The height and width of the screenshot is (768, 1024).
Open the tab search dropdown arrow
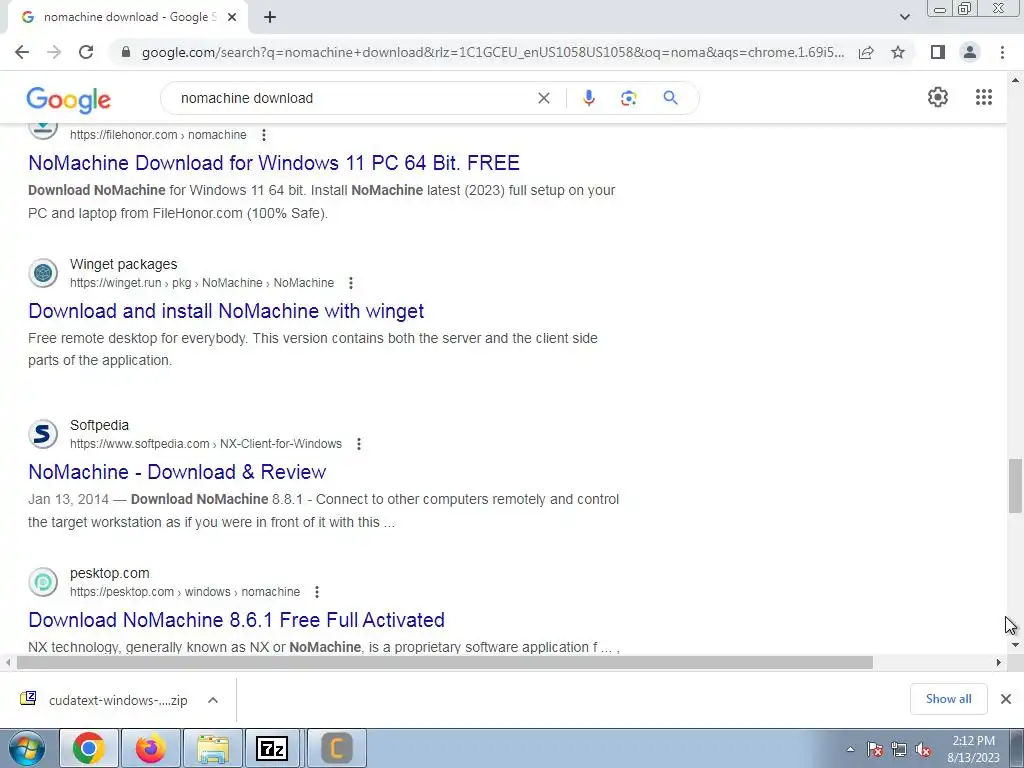(904, 17)
